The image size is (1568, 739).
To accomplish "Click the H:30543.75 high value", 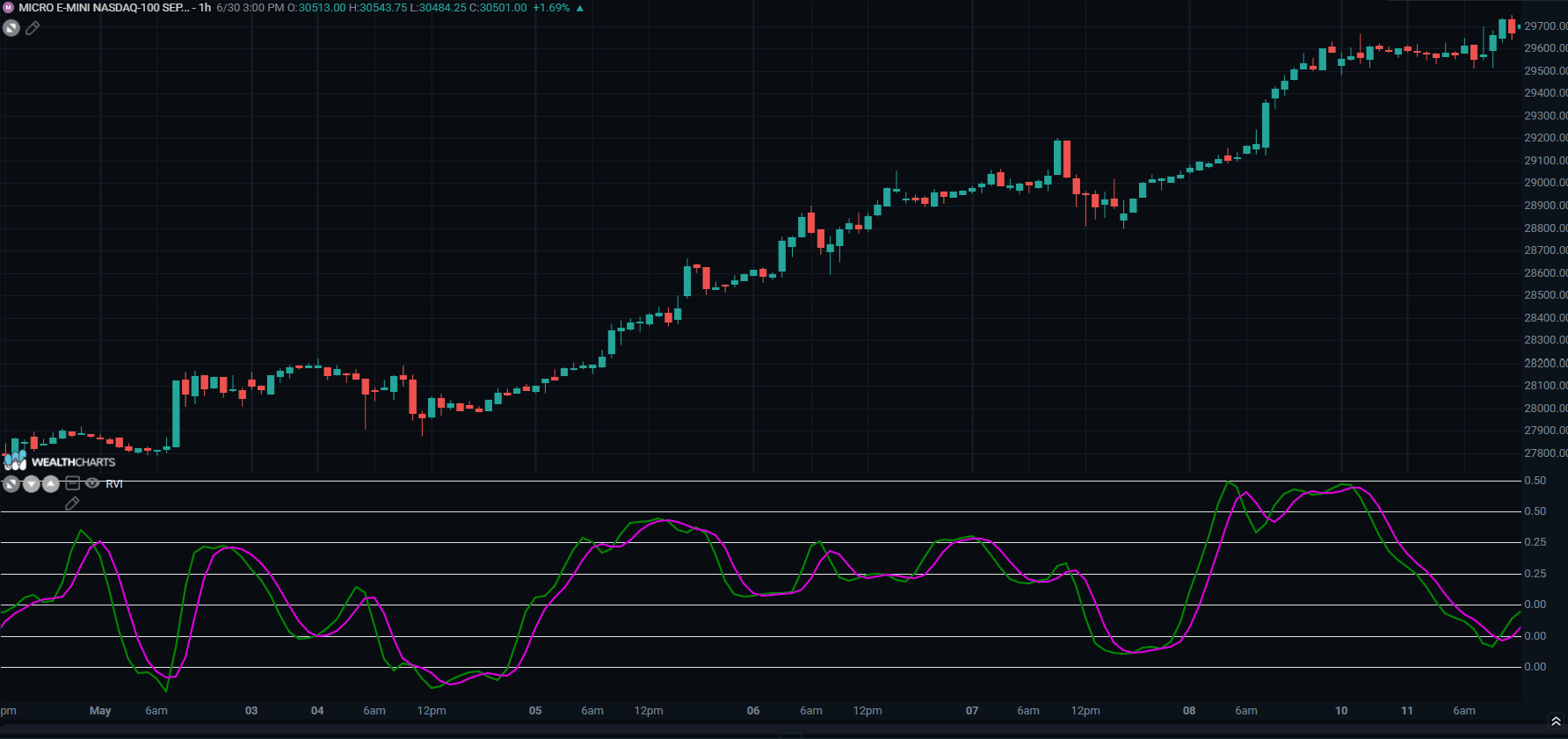I will pyautogui.click(x=378, y=8).
